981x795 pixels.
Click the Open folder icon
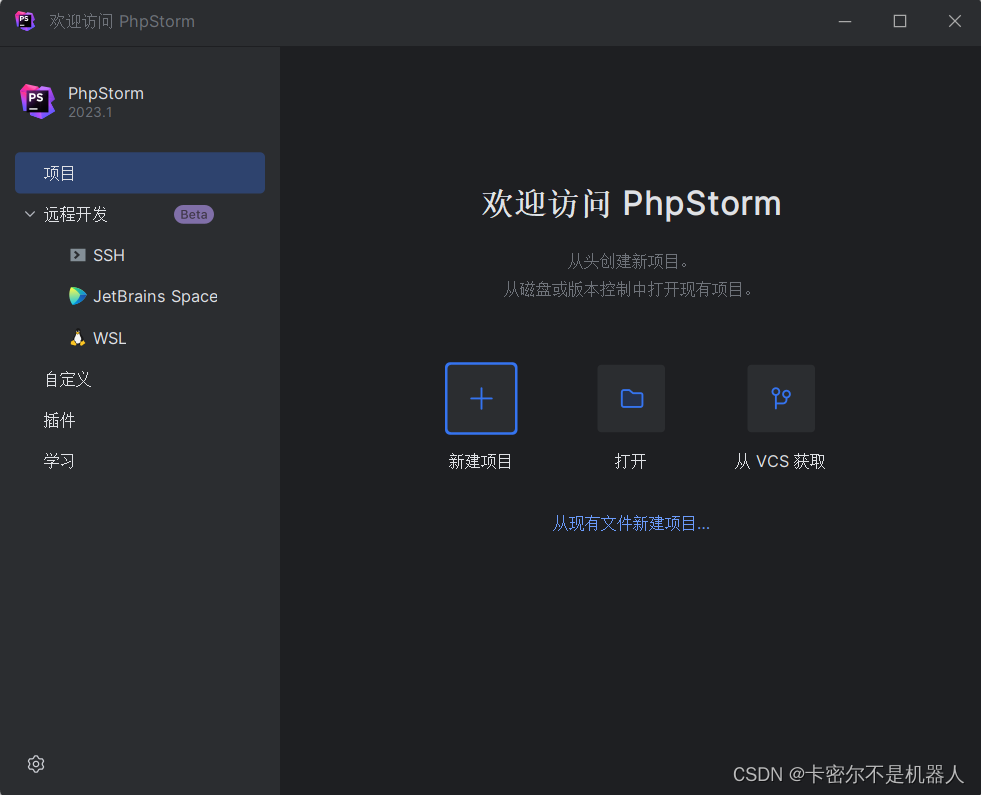631,398
